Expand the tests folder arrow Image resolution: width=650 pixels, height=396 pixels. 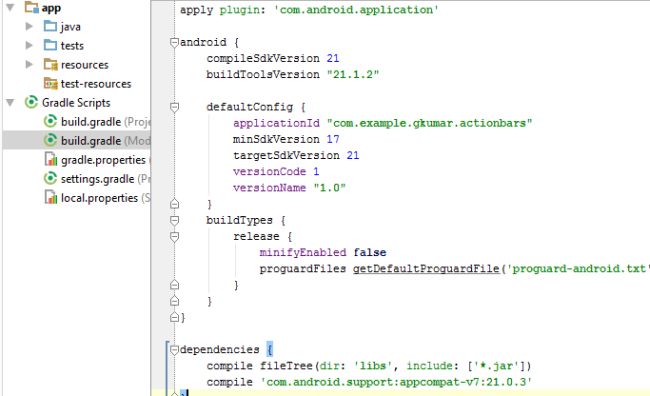pyautogui.click(x=29, y=45)
